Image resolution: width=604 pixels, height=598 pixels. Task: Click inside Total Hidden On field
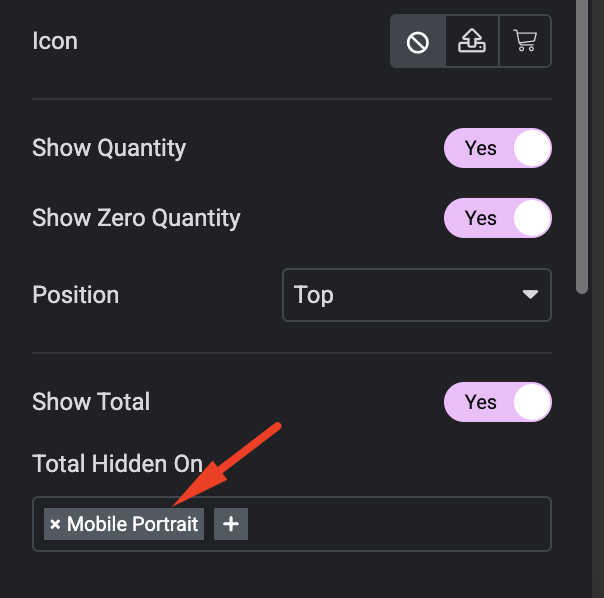coord(397,524)
